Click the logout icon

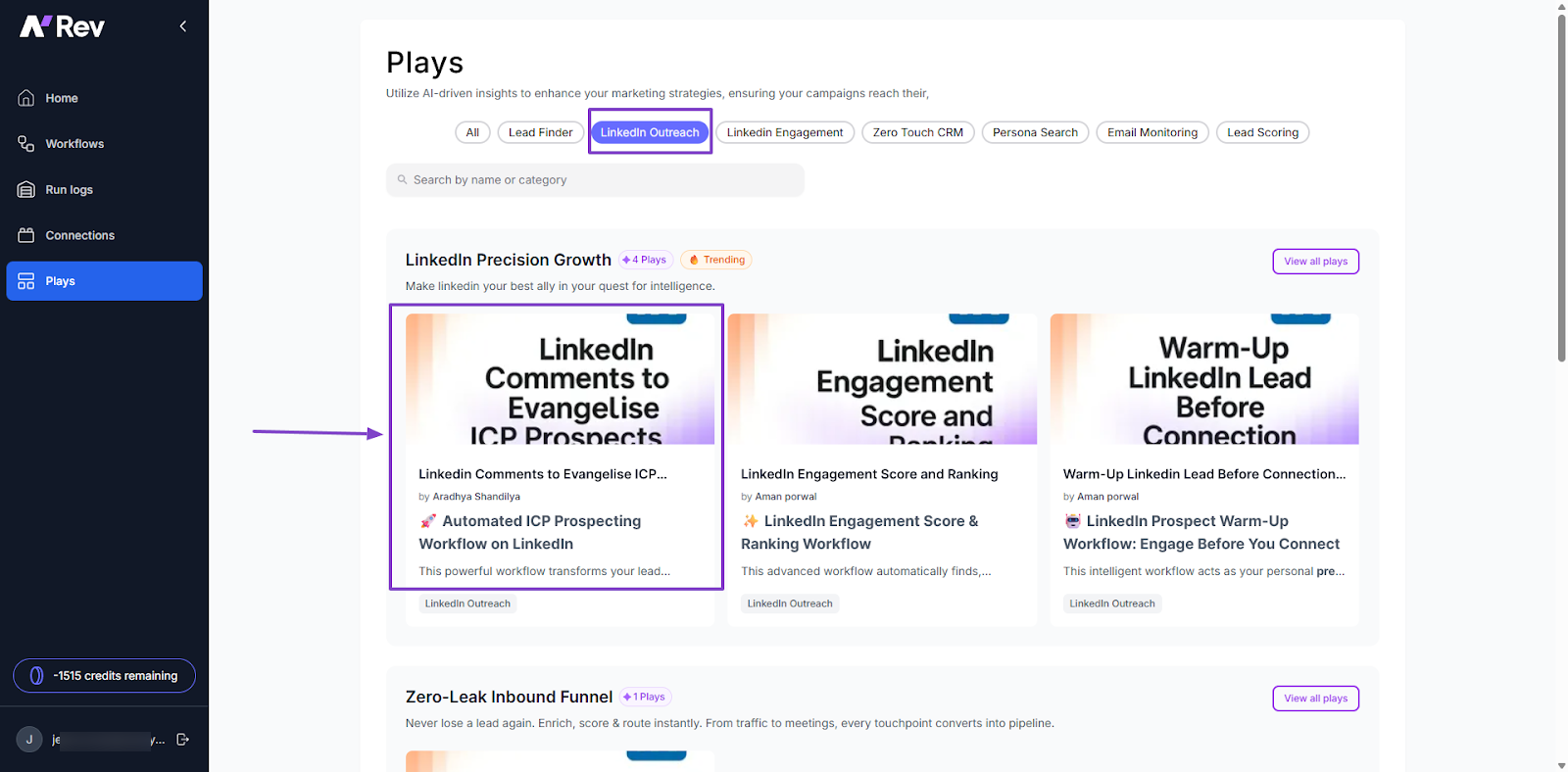182,740
